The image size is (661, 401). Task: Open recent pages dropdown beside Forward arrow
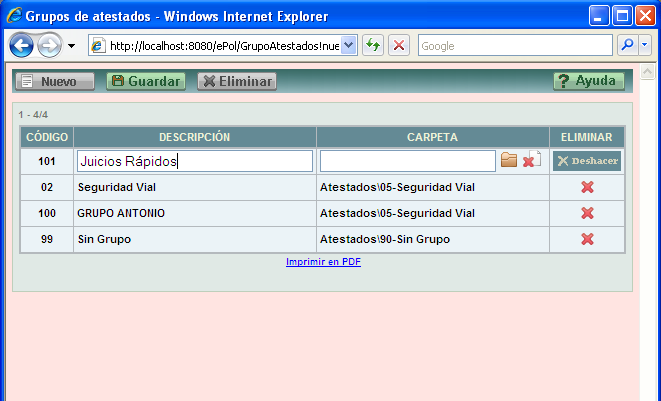[72, 46]
